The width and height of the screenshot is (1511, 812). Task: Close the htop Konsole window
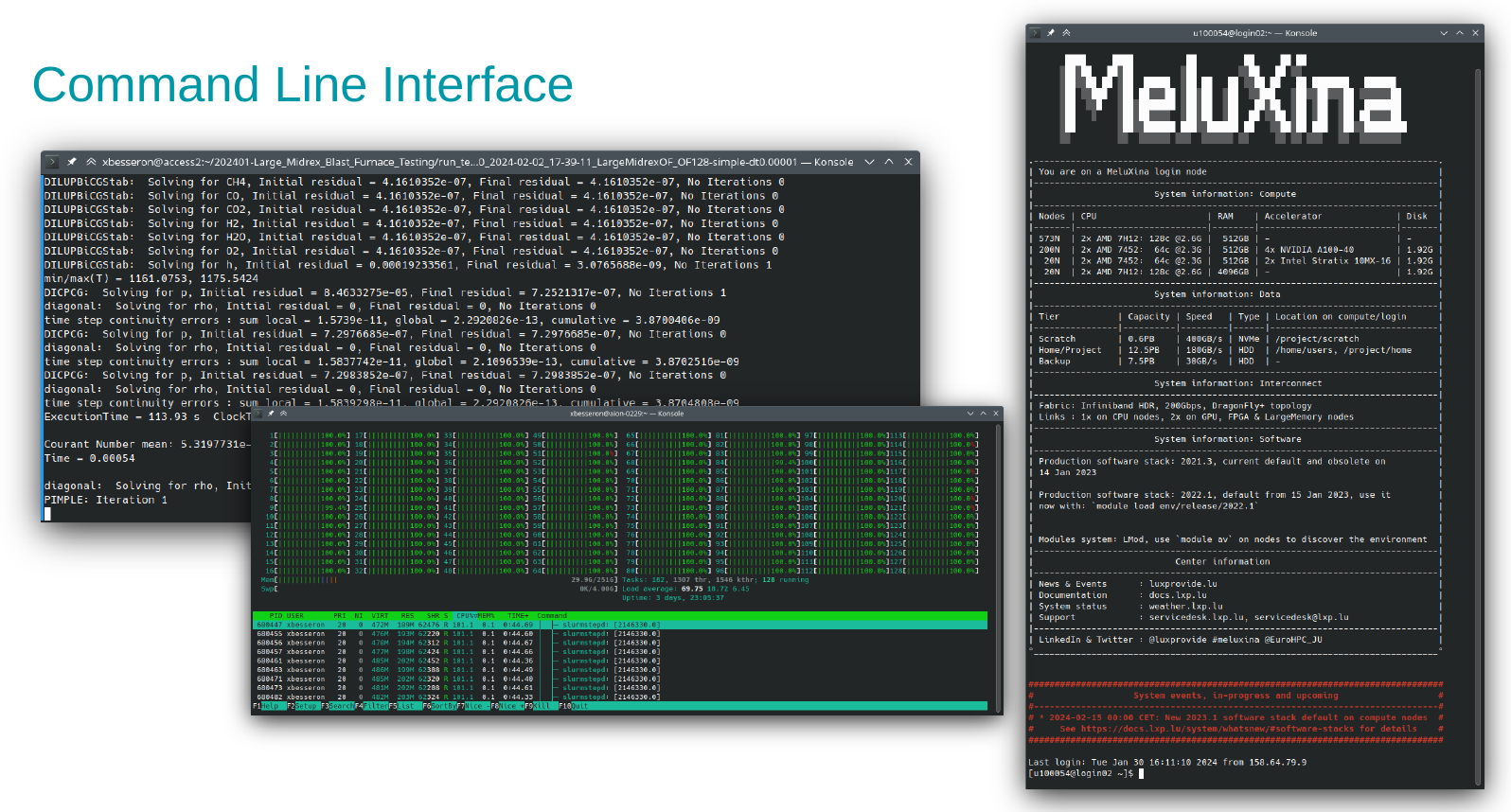pyautogui.click(x=995, y=414)
